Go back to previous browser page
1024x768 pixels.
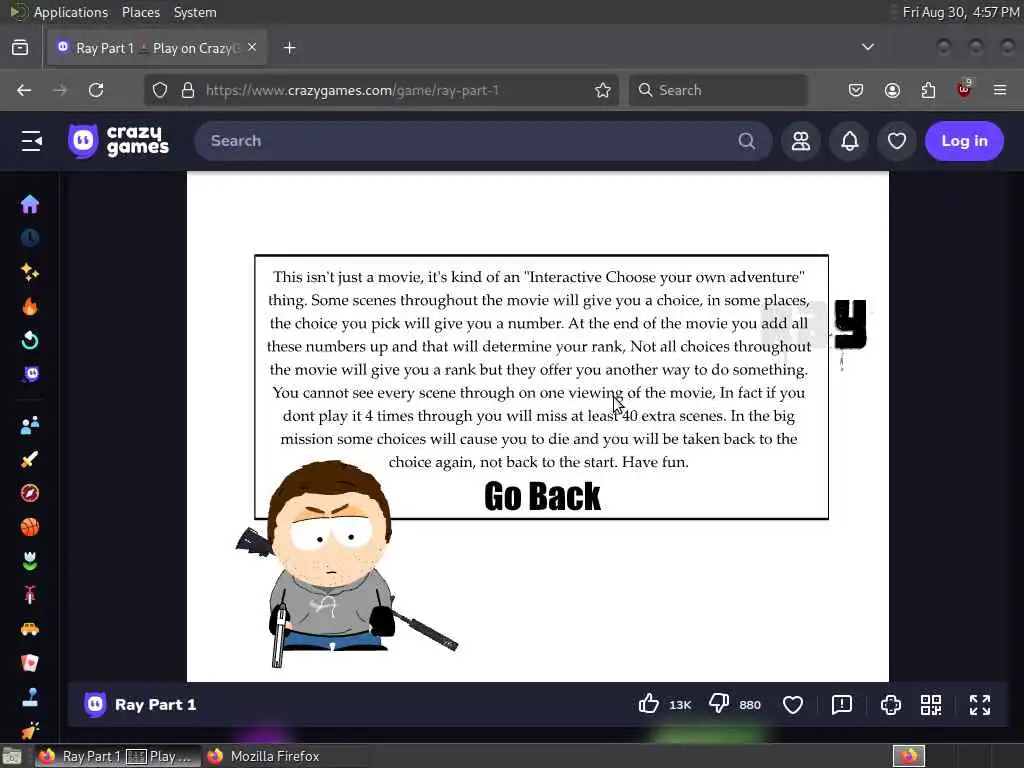pyautogui.click(x=24, y=90)
